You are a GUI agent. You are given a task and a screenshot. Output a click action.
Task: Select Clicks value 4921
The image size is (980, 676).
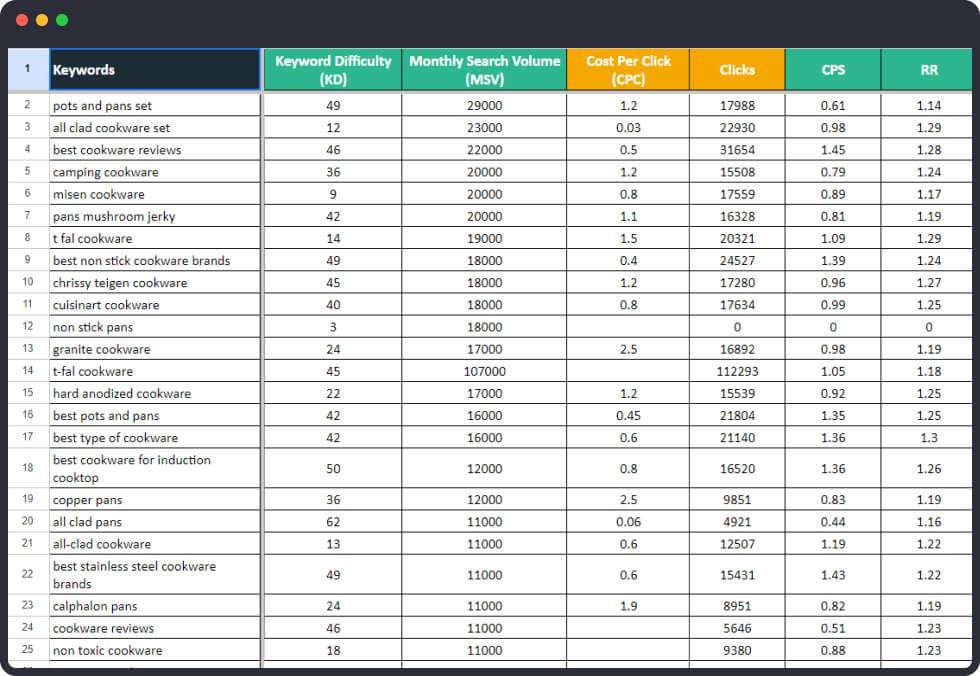[738, 522]
